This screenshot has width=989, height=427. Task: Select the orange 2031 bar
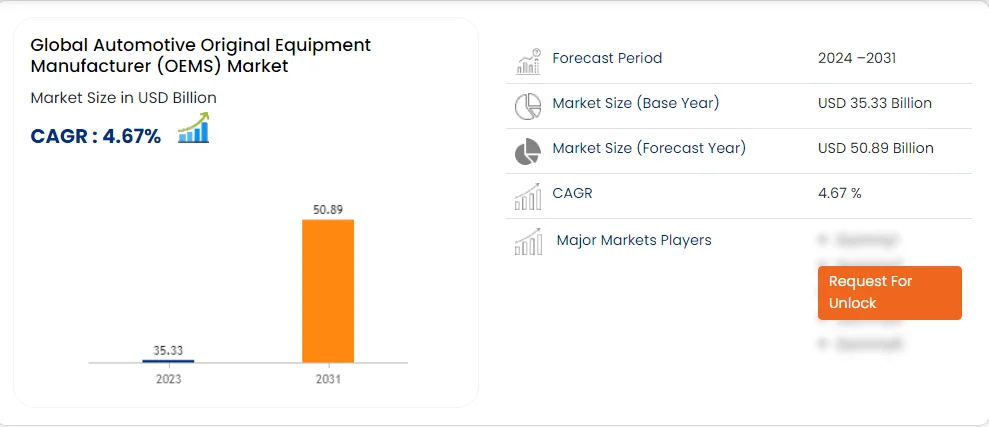pos(328,291)
